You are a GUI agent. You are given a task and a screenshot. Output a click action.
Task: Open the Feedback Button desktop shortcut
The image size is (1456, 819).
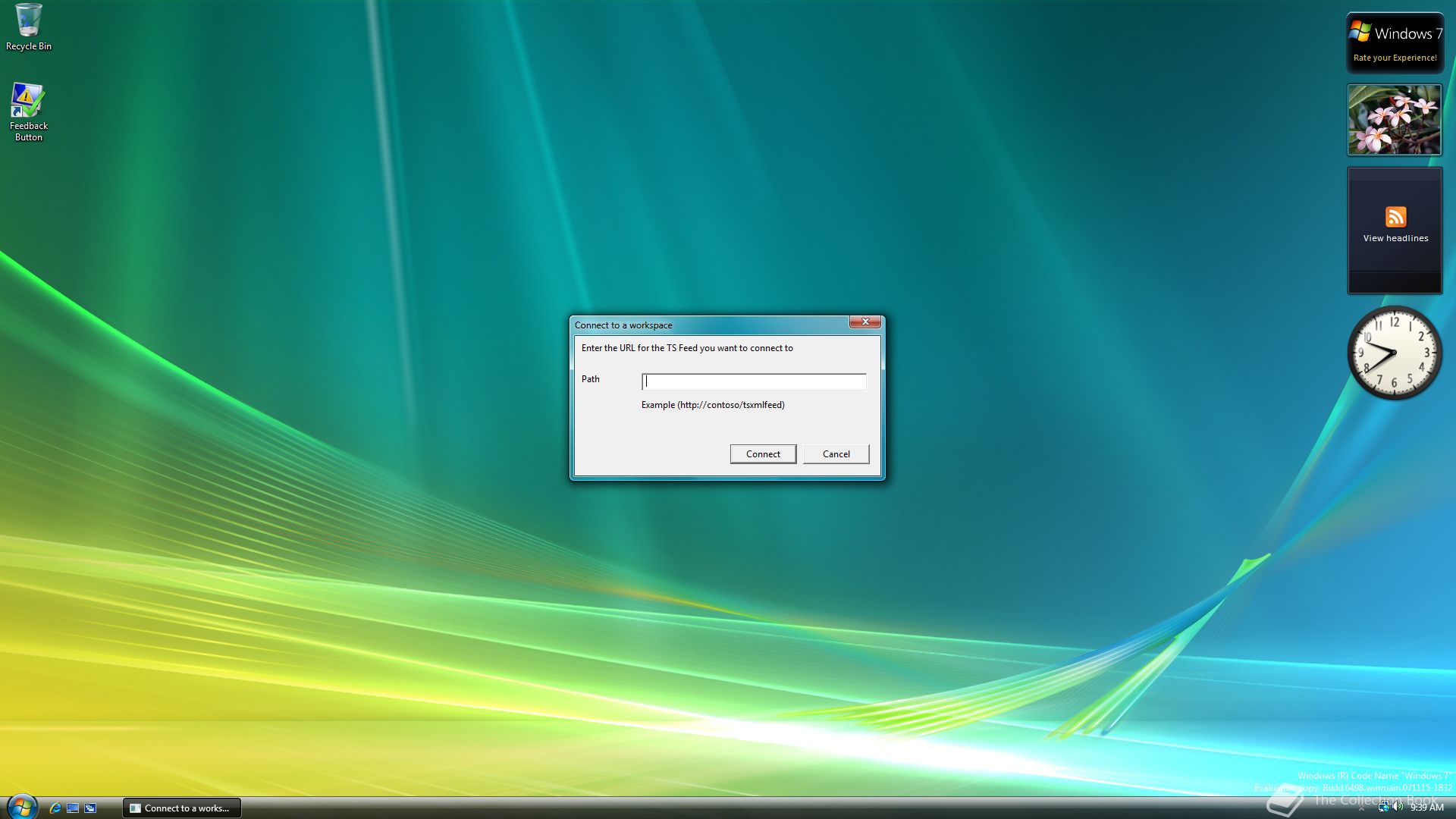pos(29,112)
